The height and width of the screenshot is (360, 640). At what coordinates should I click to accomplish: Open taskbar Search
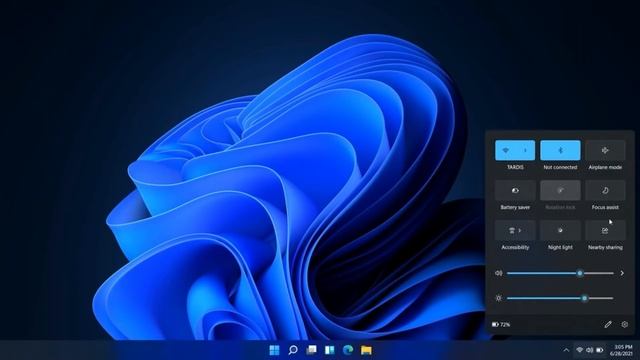click(293, 350)
